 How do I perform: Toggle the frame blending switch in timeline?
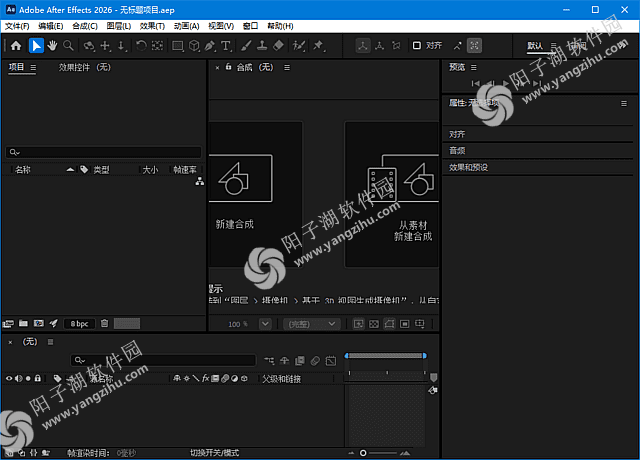pos(300,360)
